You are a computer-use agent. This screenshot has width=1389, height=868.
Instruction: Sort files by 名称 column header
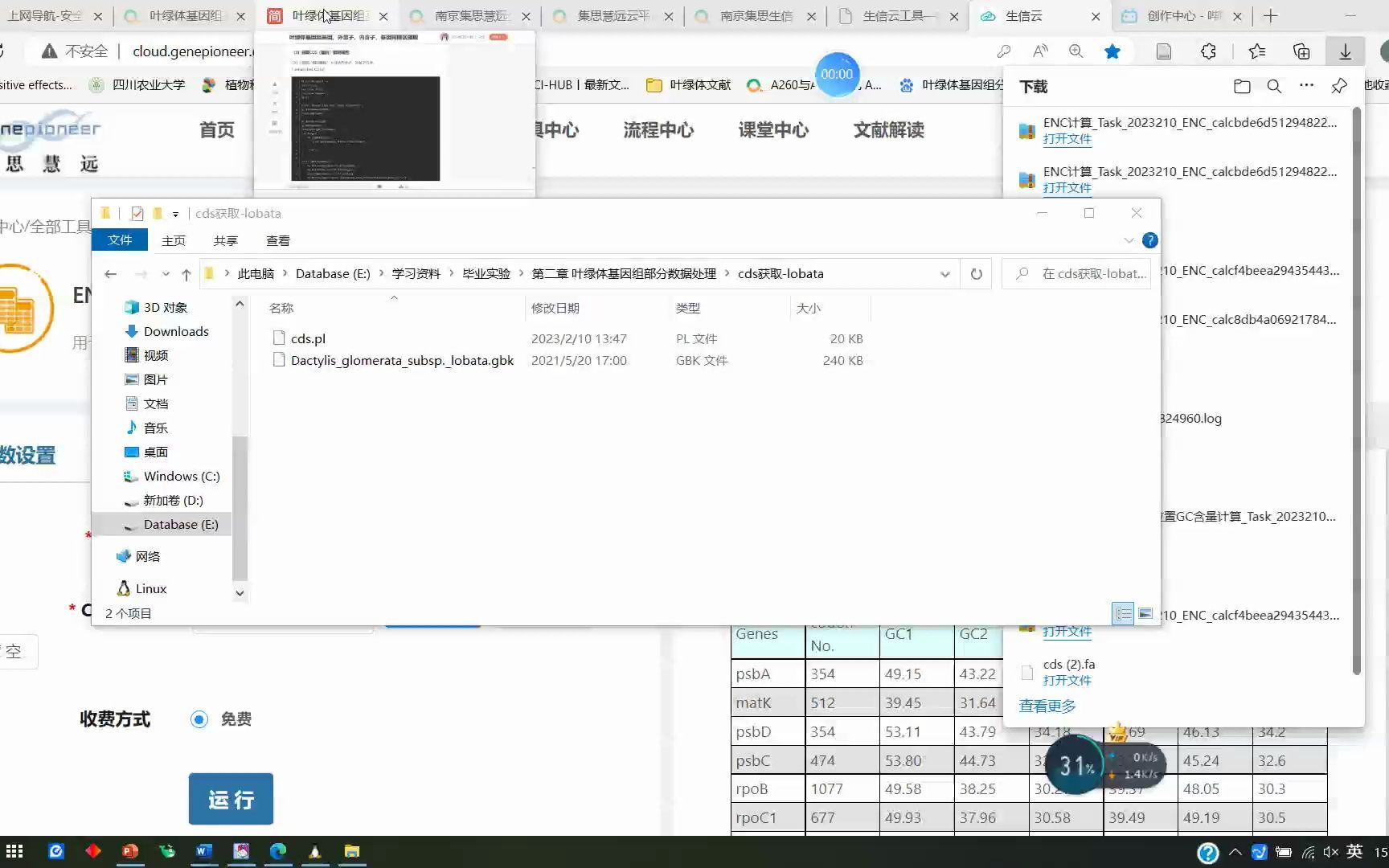(281, 308)
